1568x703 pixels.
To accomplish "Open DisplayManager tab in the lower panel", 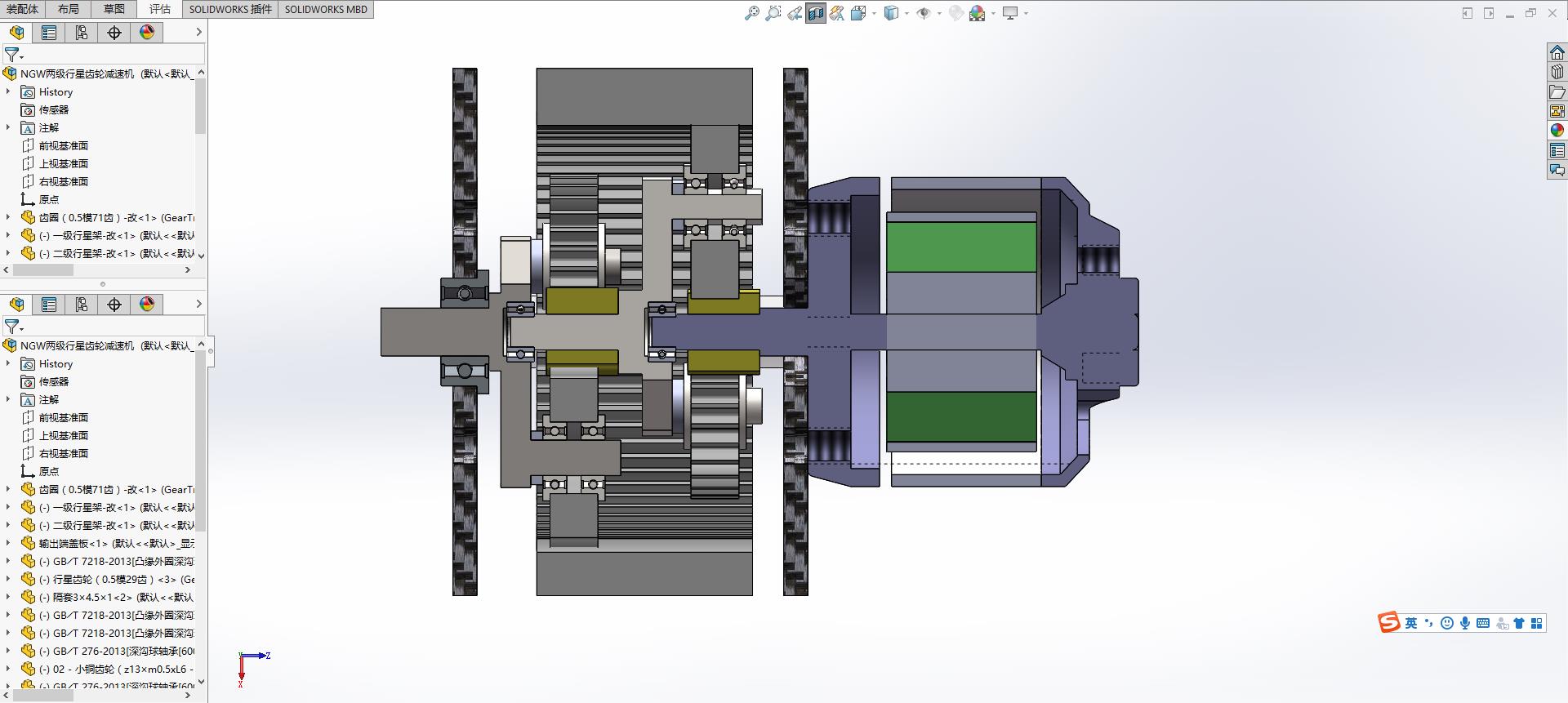I will tap(147, 305).
